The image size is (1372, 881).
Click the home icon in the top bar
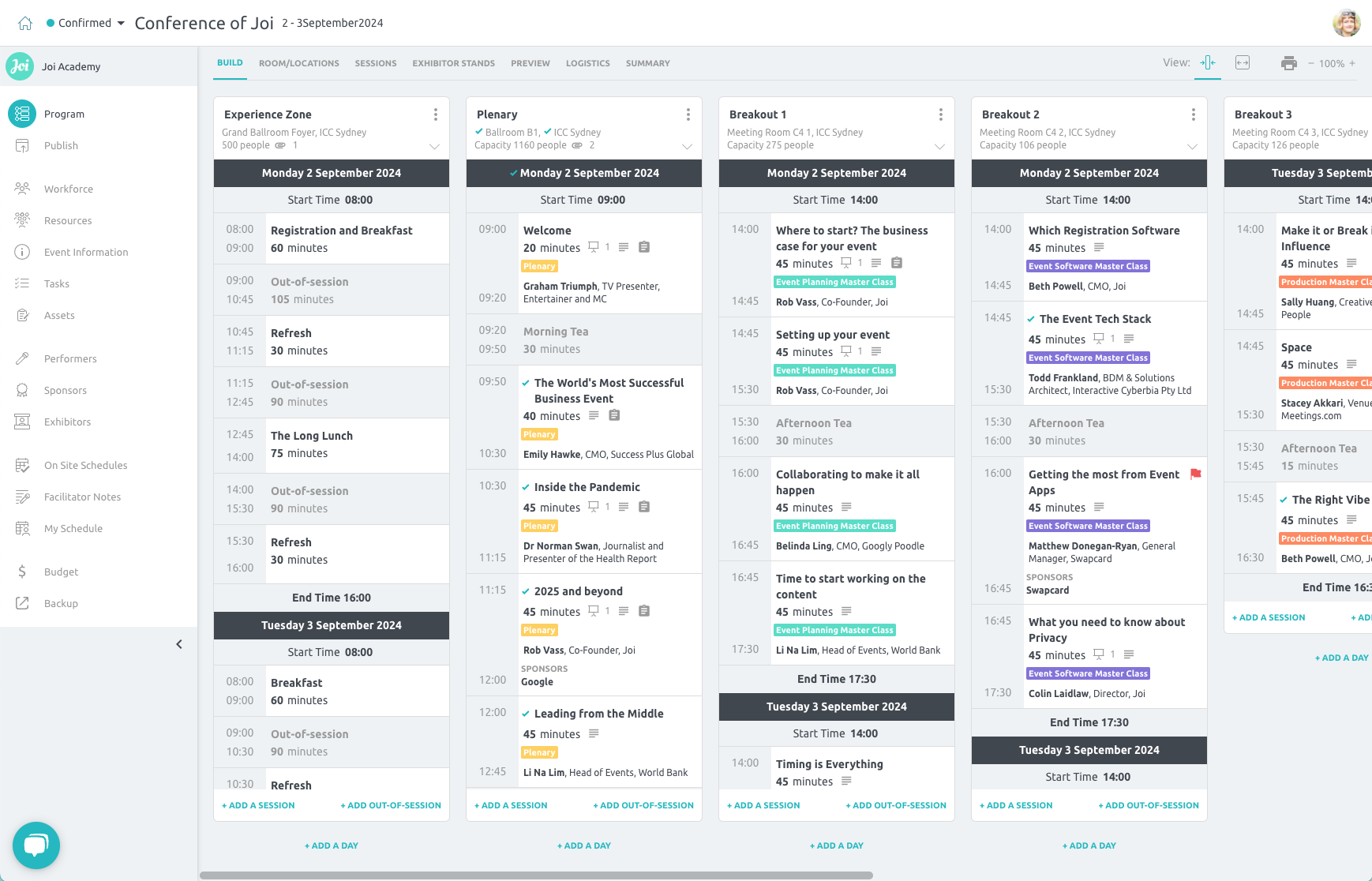[26, 22]
